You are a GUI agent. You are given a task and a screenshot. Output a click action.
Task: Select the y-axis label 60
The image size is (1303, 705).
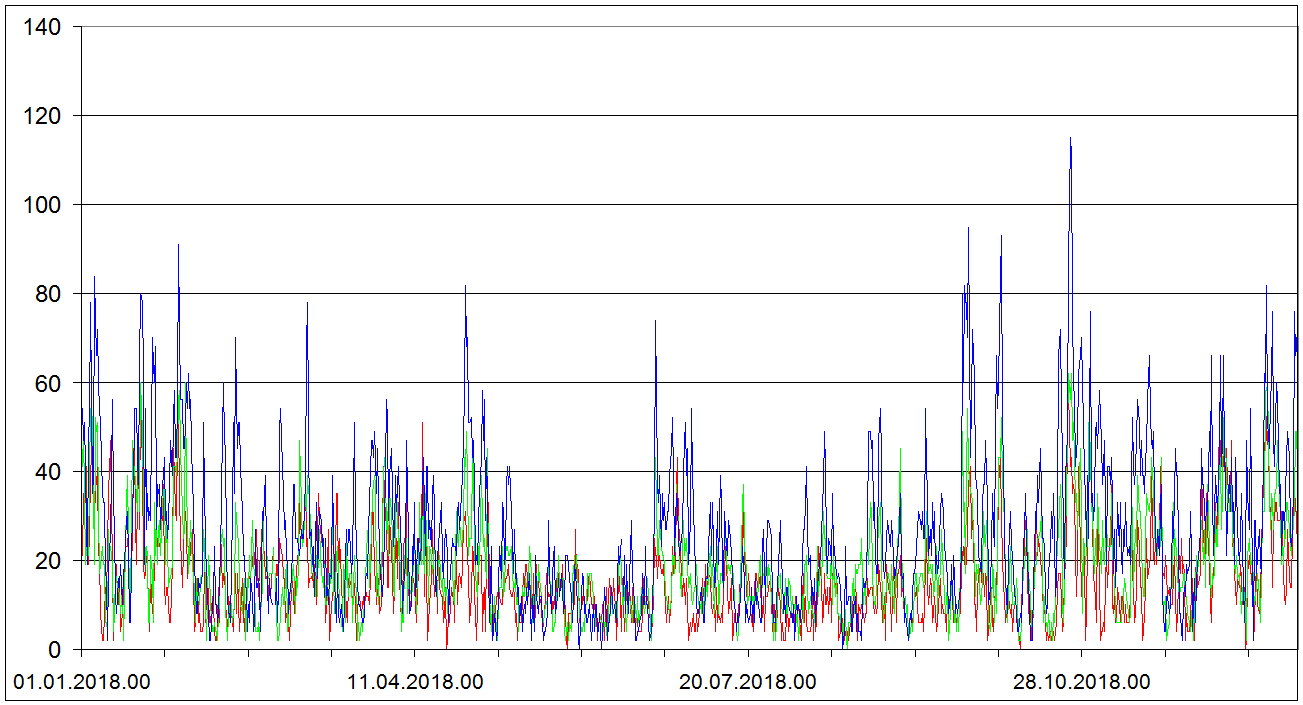47,383
